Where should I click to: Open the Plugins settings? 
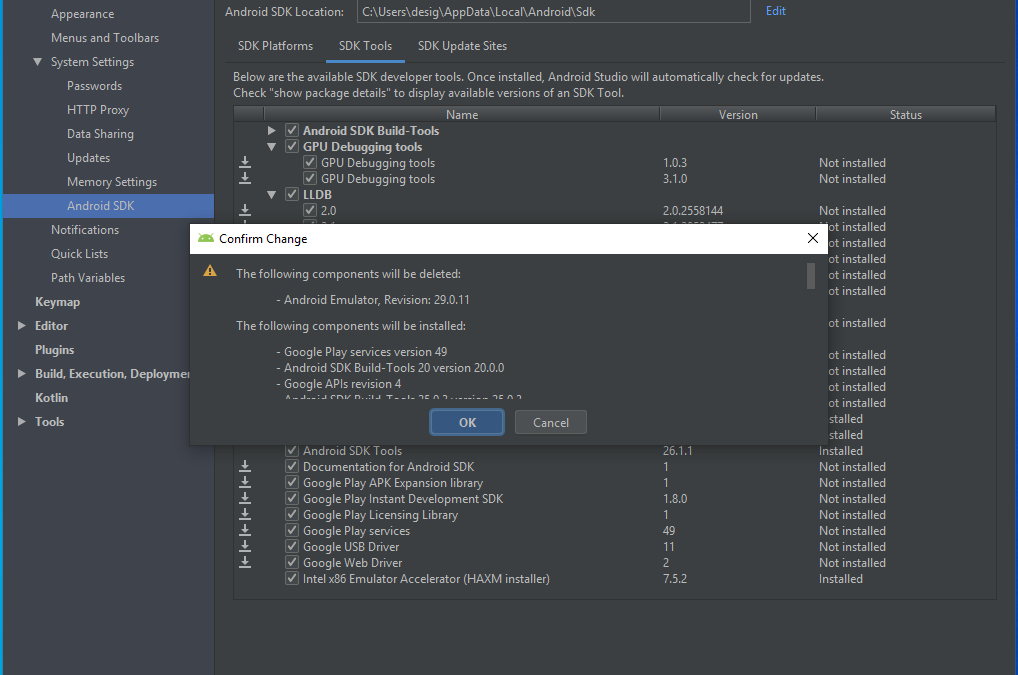click(x=55, y=350)
